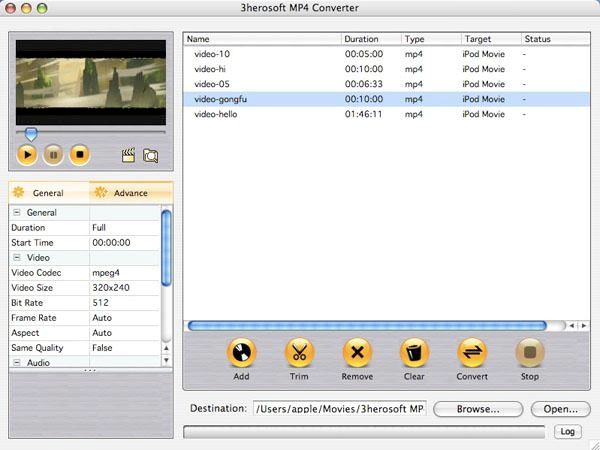
Task: Click the Trim scissors icon
Action: [299, 352]
